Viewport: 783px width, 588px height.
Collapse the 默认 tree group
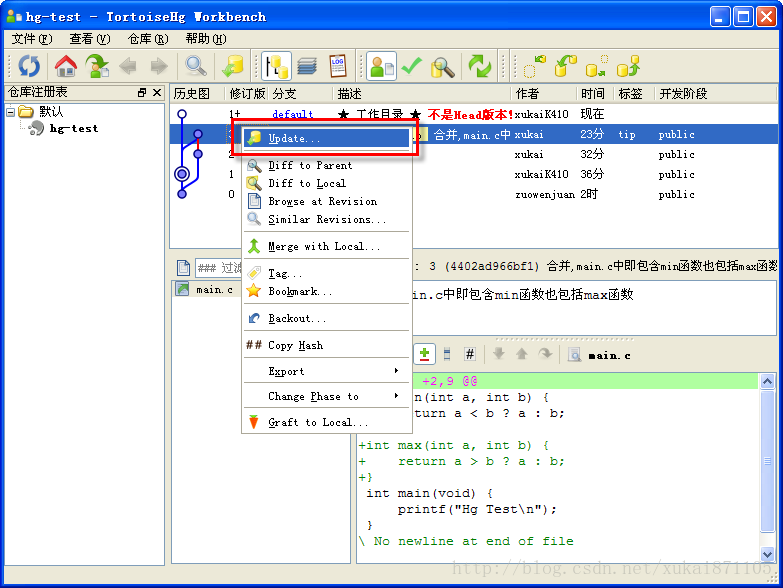point(10,112)
